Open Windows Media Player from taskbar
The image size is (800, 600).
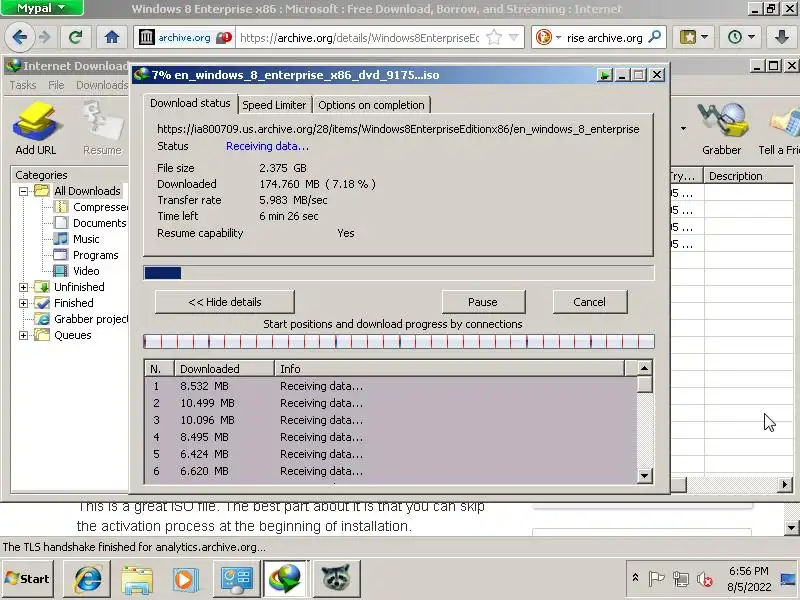click(185, 579)
